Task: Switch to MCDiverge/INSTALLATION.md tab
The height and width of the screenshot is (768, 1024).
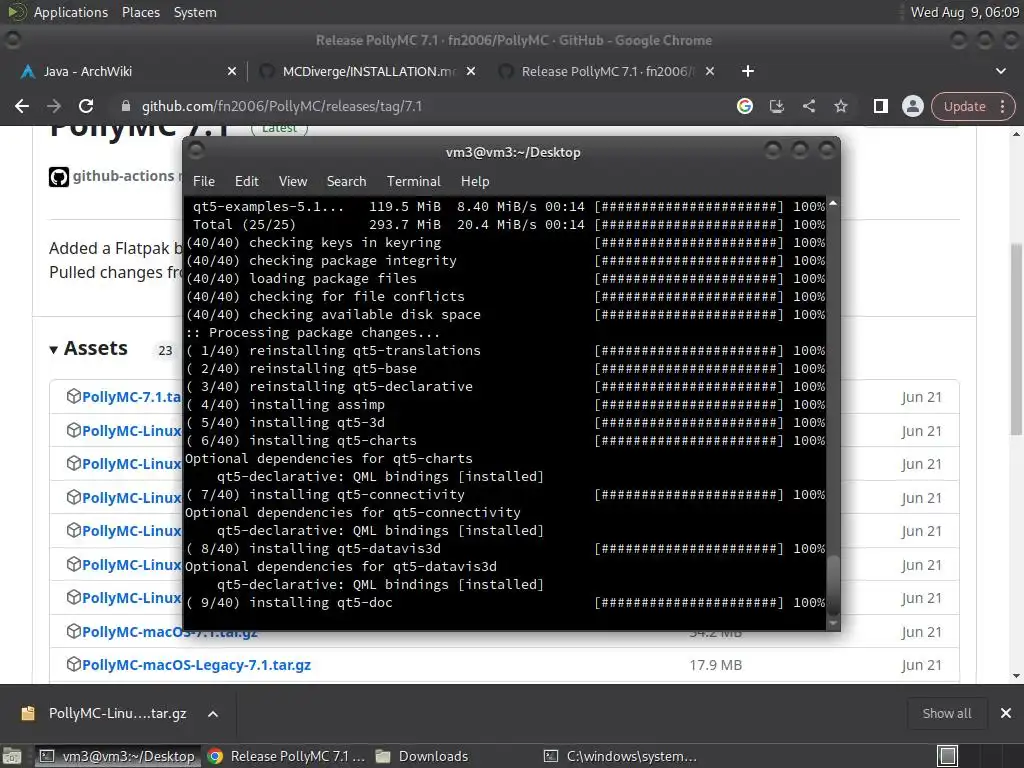Action: click(x=368, y=71)
